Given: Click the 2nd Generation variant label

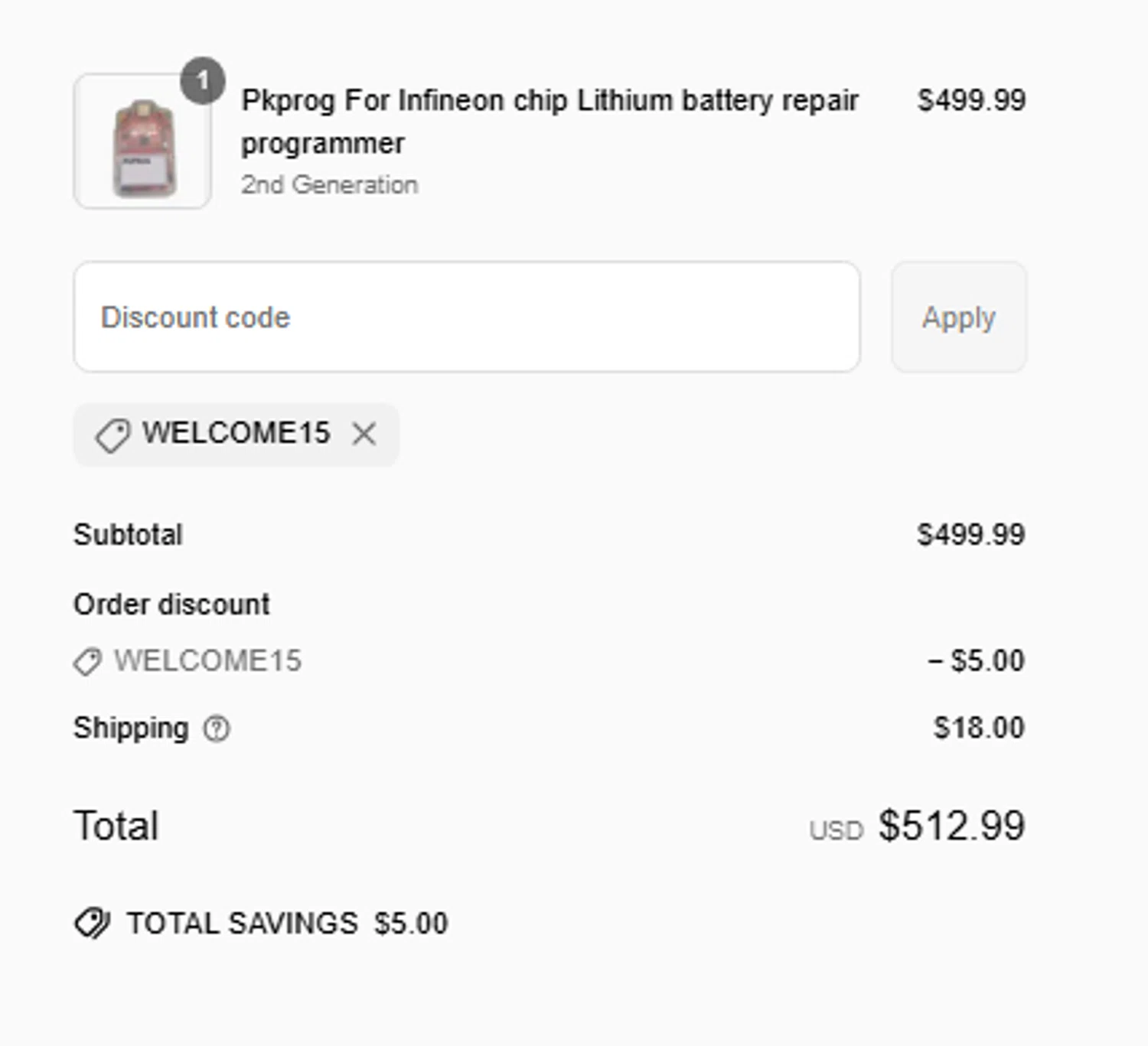Looking at the screenshot, I should 329,185.
